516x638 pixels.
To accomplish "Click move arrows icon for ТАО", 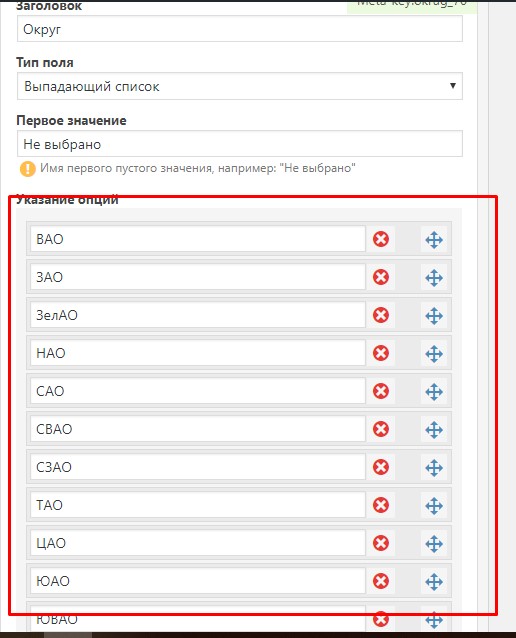I will point(434,505).
